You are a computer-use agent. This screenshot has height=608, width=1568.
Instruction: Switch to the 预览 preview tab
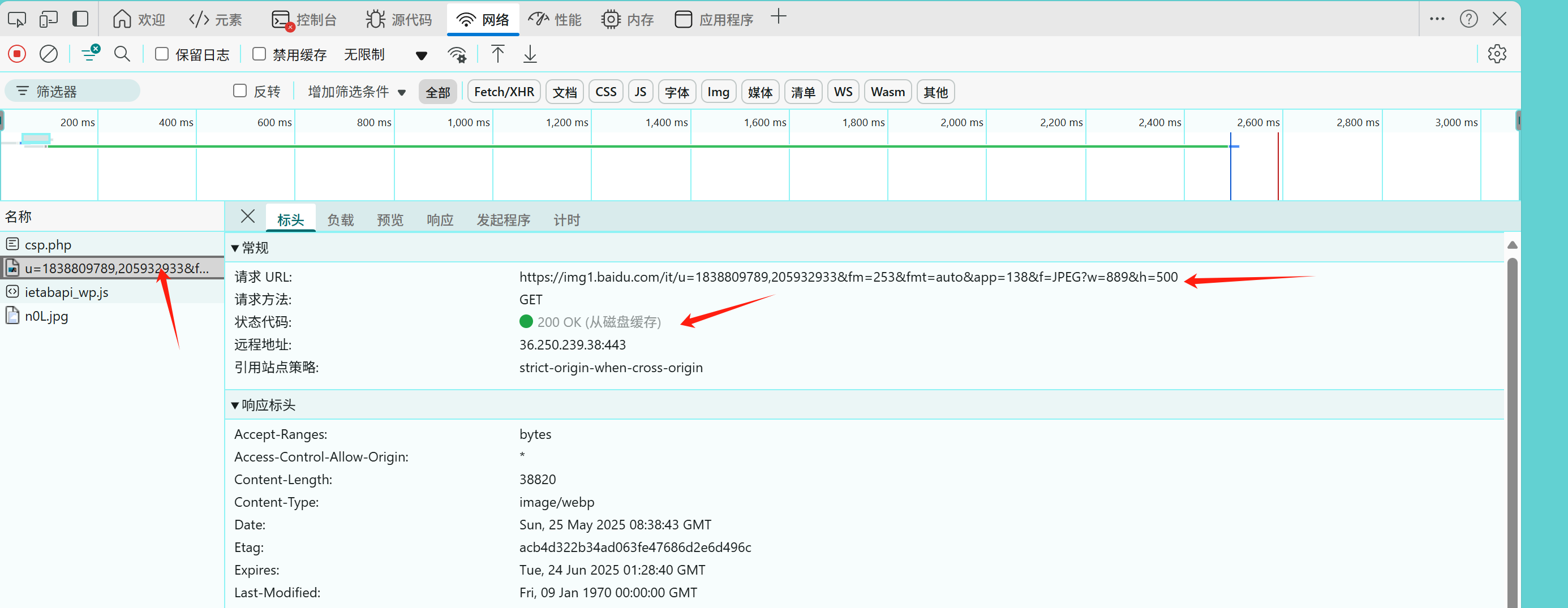(390, 219)
